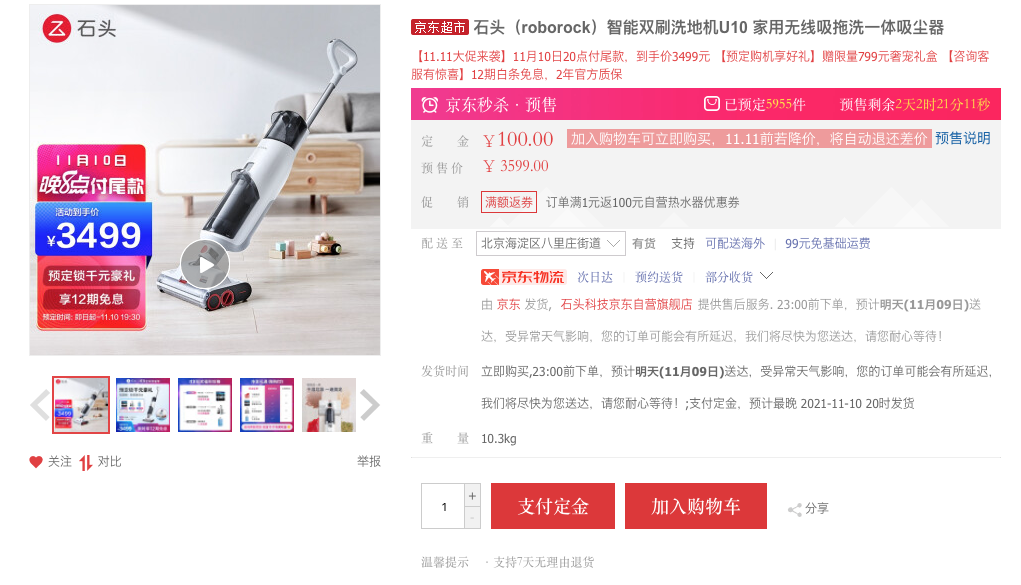Click the share icon next to 分享
1021x585 pixels.
794,509
